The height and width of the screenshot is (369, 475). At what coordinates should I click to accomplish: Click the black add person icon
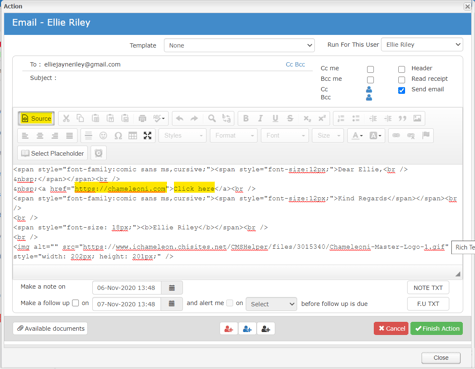click(x=266, y=329)
